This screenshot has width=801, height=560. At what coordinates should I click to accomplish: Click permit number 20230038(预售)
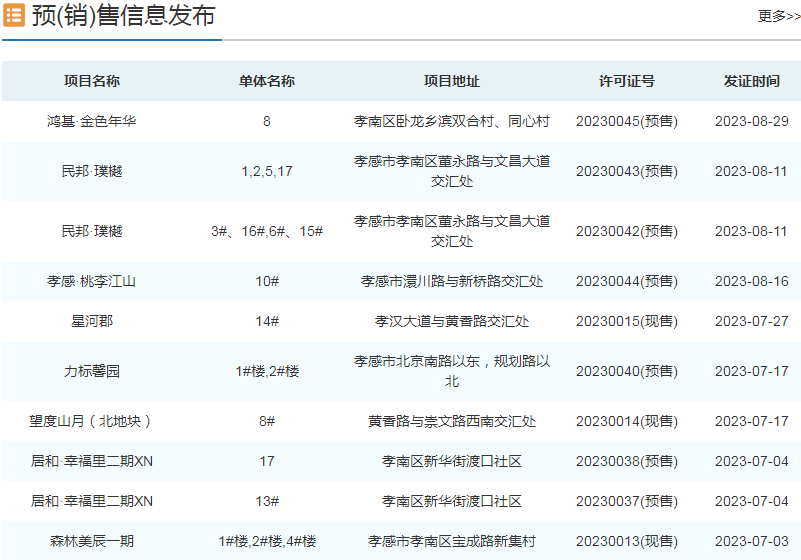[x=627, y=461]
